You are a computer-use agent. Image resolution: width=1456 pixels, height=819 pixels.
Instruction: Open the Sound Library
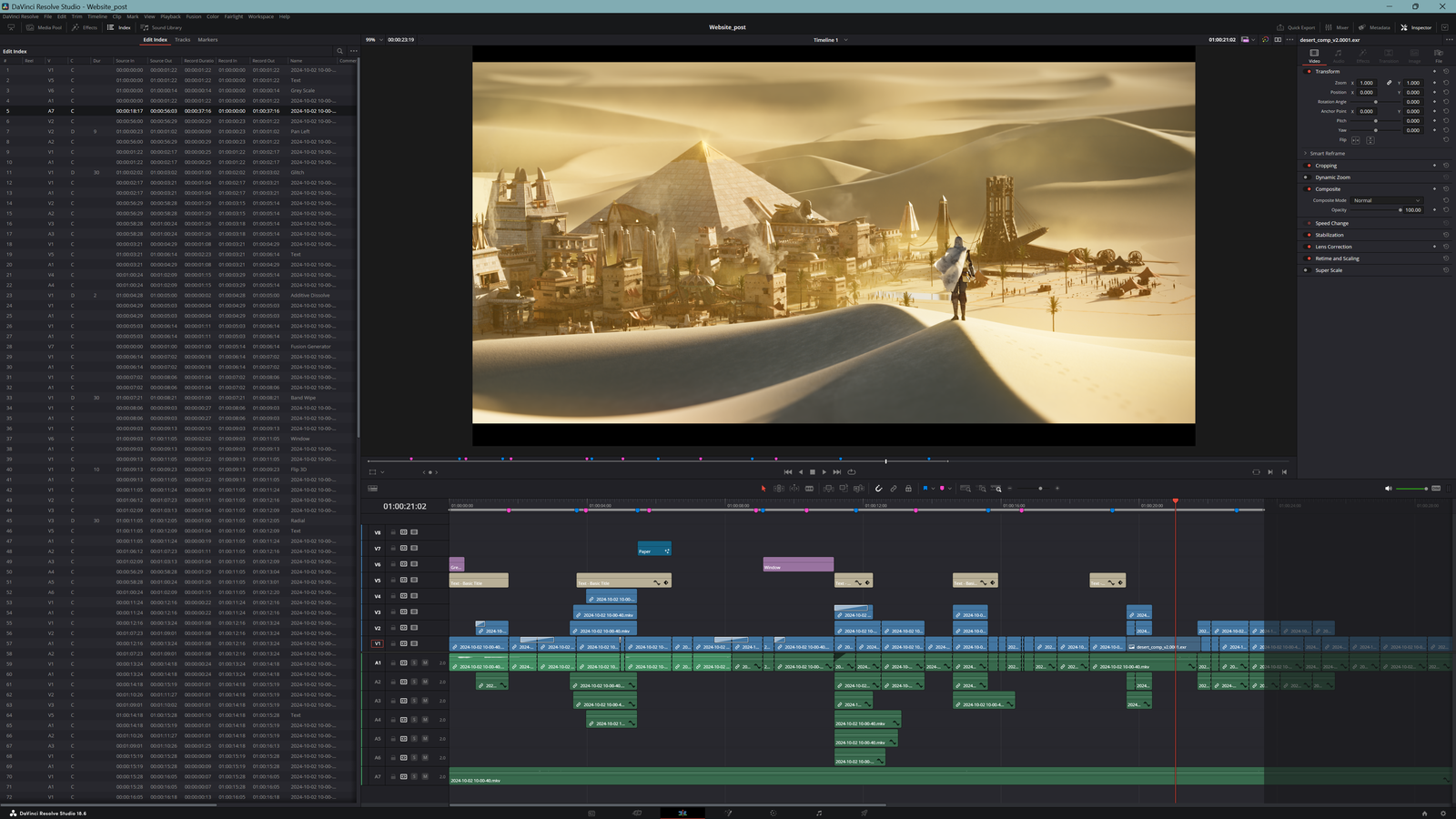161,27
